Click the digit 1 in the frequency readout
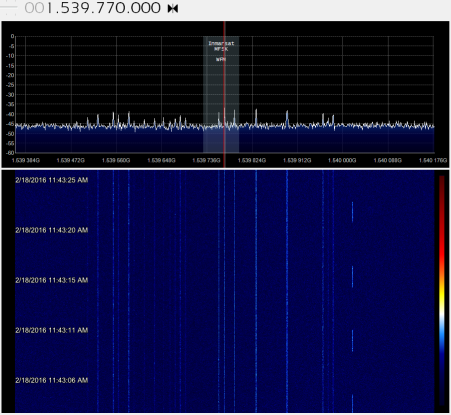The height and width of the screenshot is (415, 451). [x=49, y=8]
